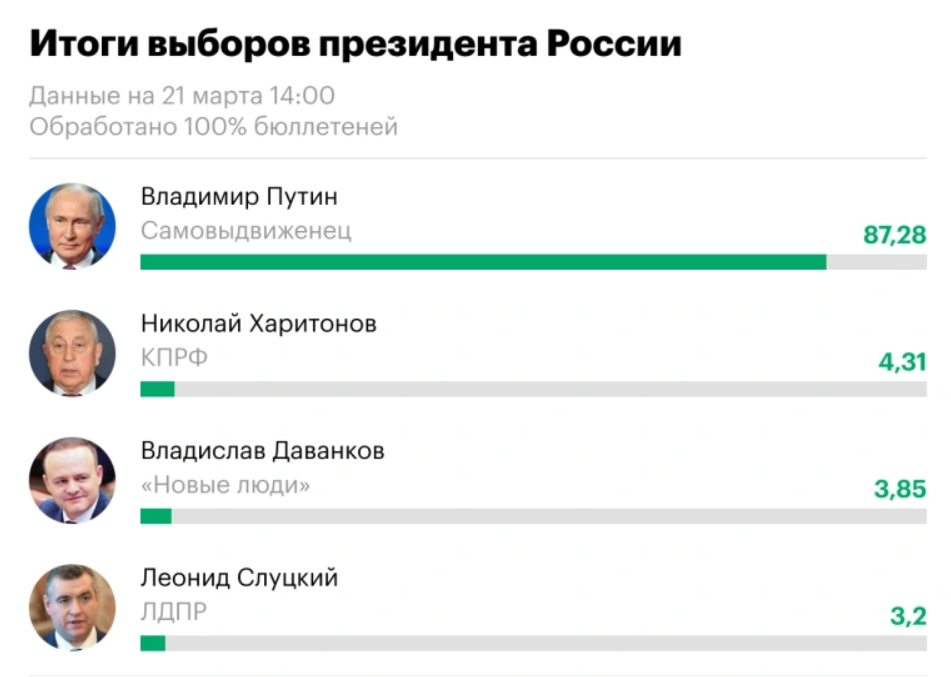
Task: Click the «Новые люди» party label
Action: pos(226,485)
